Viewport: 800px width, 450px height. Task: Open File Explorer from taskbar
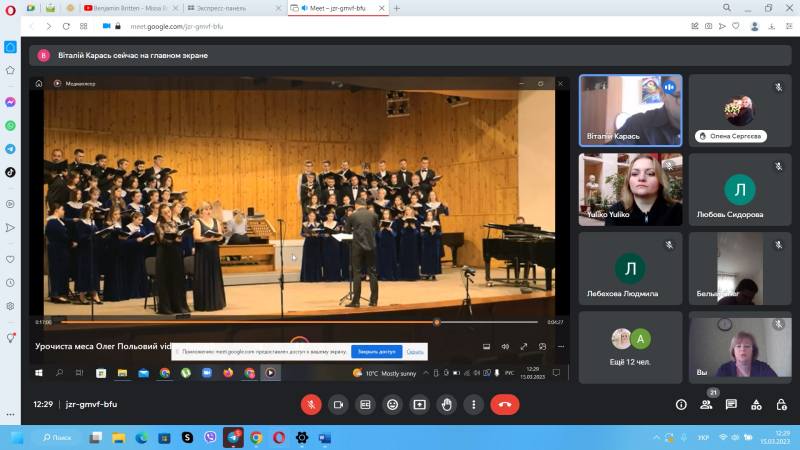(x=119, y=438)
